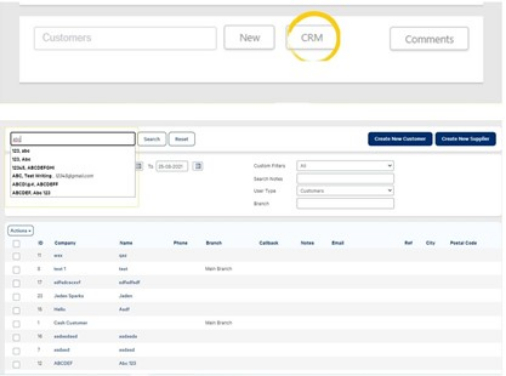
Task: Click Create New Supplier
Action: 465,139
